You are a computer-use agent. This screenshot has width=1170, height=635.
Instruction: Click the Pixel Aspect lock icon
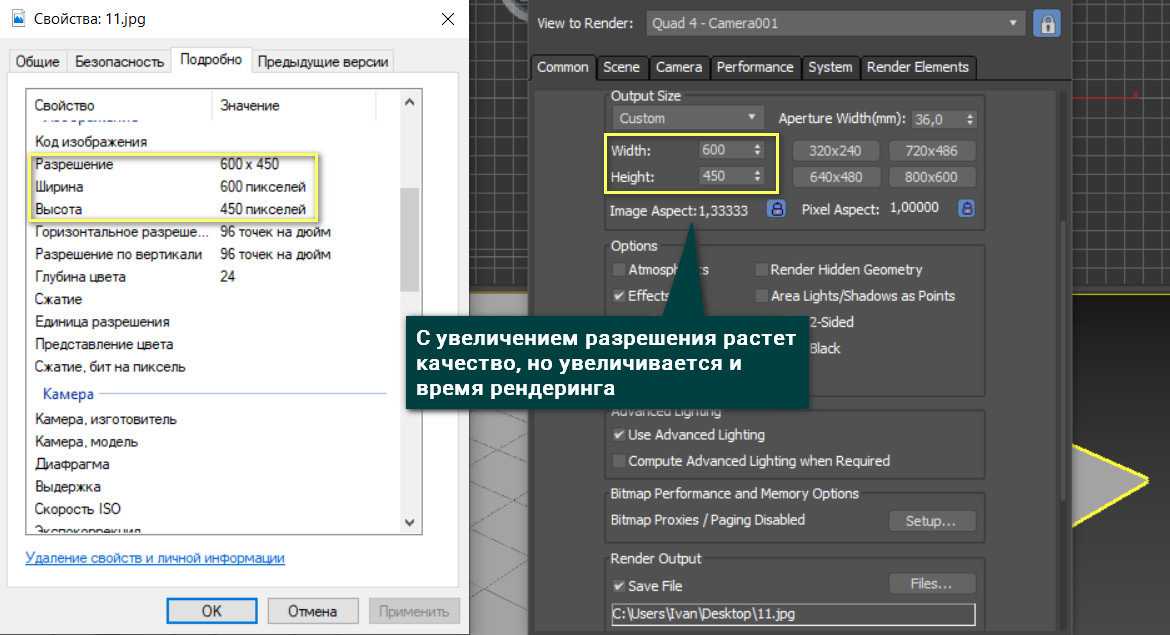point(966,209)
